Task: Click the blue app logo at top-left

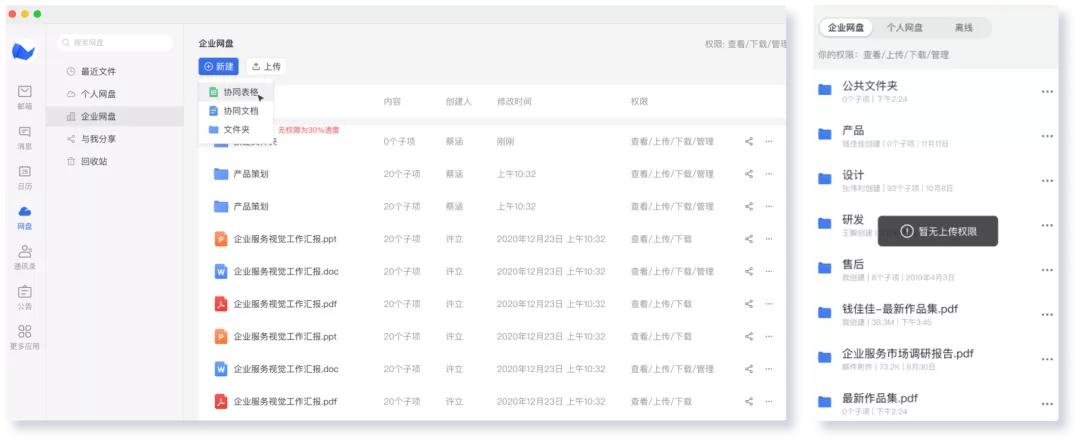Action: click(24, 51)
